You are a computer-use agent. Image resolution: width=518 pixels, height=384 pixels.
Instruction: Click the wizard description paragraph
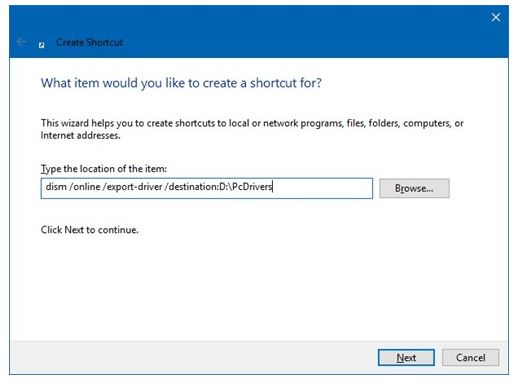(x=252, y=129)
